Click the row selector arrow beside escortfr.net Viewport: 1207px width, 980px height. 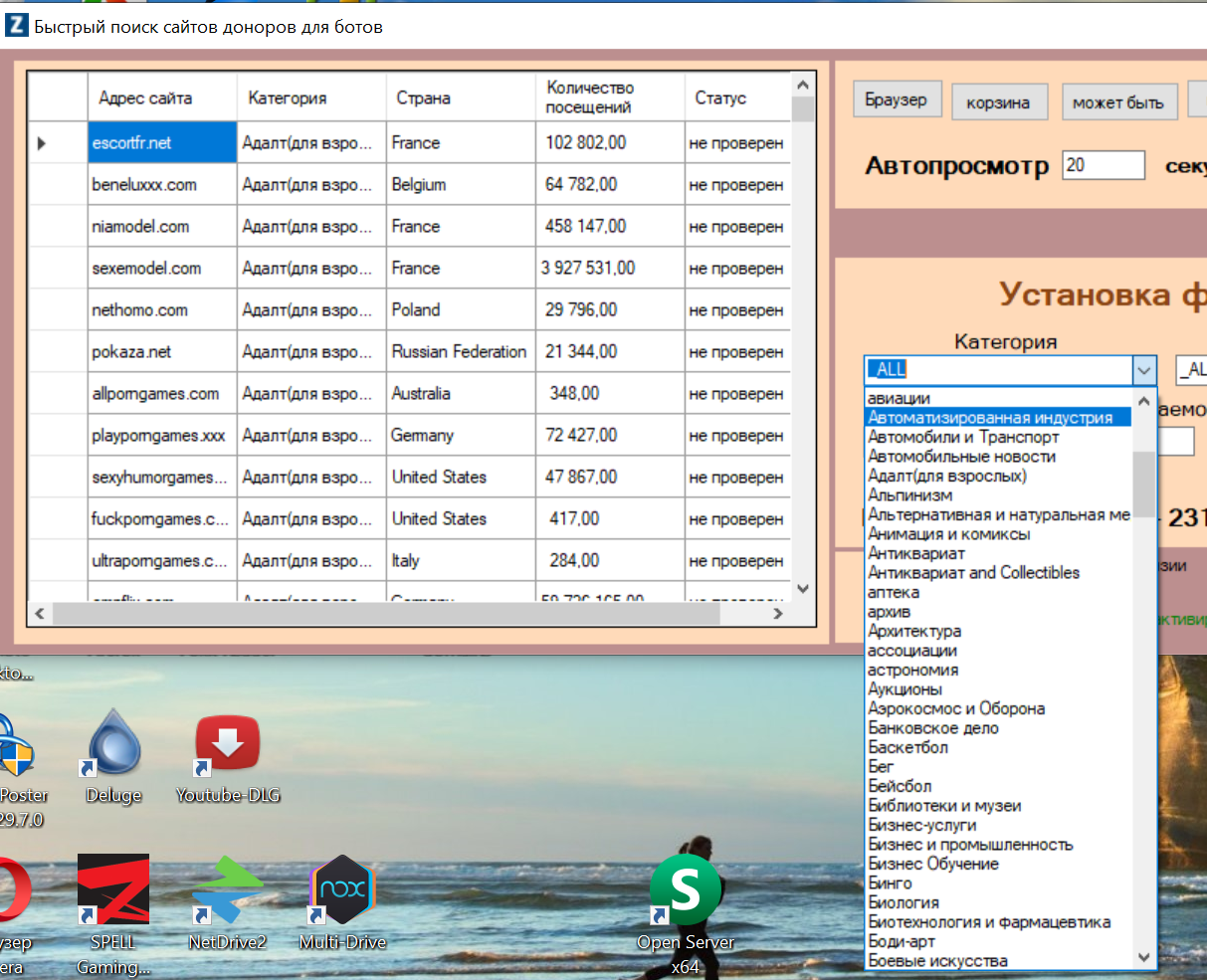pyautogui.click(x=42, y=143)
